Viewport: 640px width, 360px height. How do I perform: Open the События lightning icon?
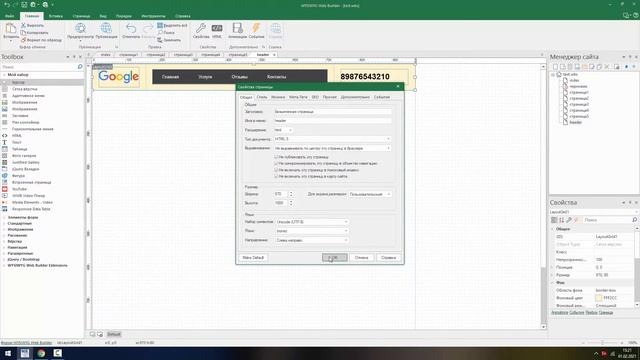pos(256,31)
